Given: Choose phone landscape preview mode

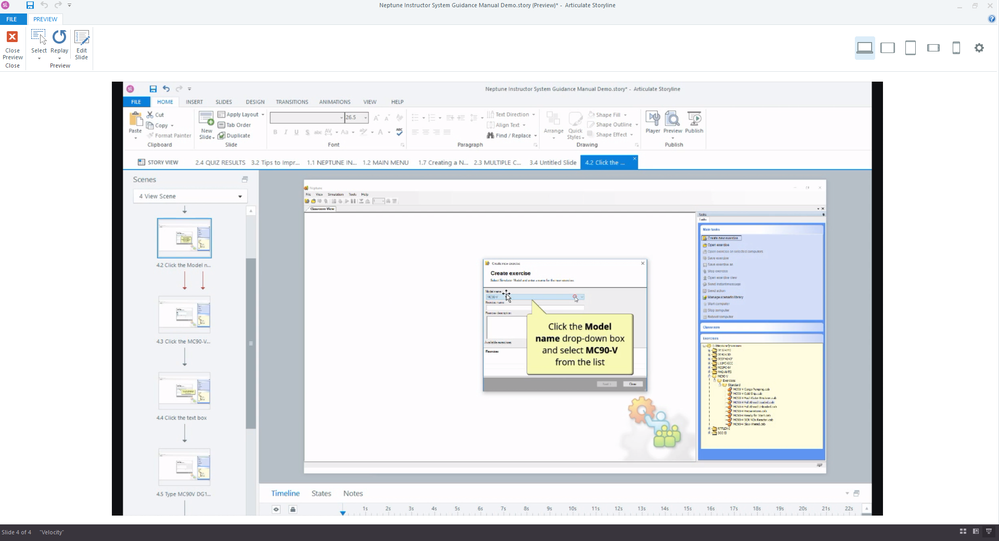Looking at the screenshot, I should click(934, 48).
